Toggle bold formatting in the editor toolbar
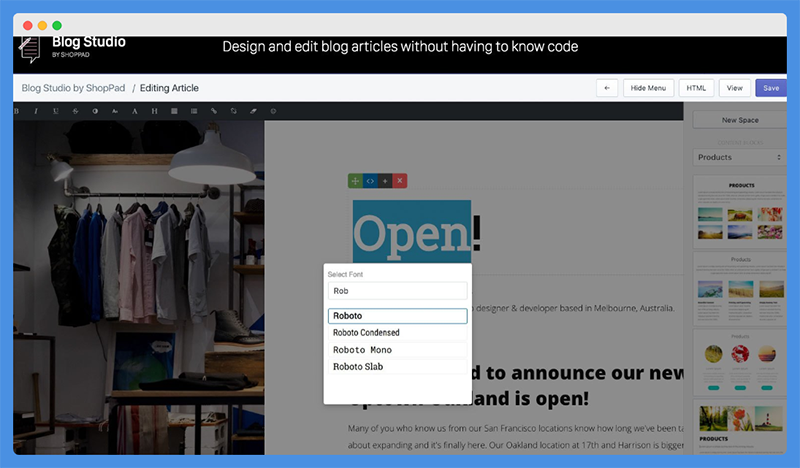The width and height of the screenshot is (800, 468). pos(16,111)
